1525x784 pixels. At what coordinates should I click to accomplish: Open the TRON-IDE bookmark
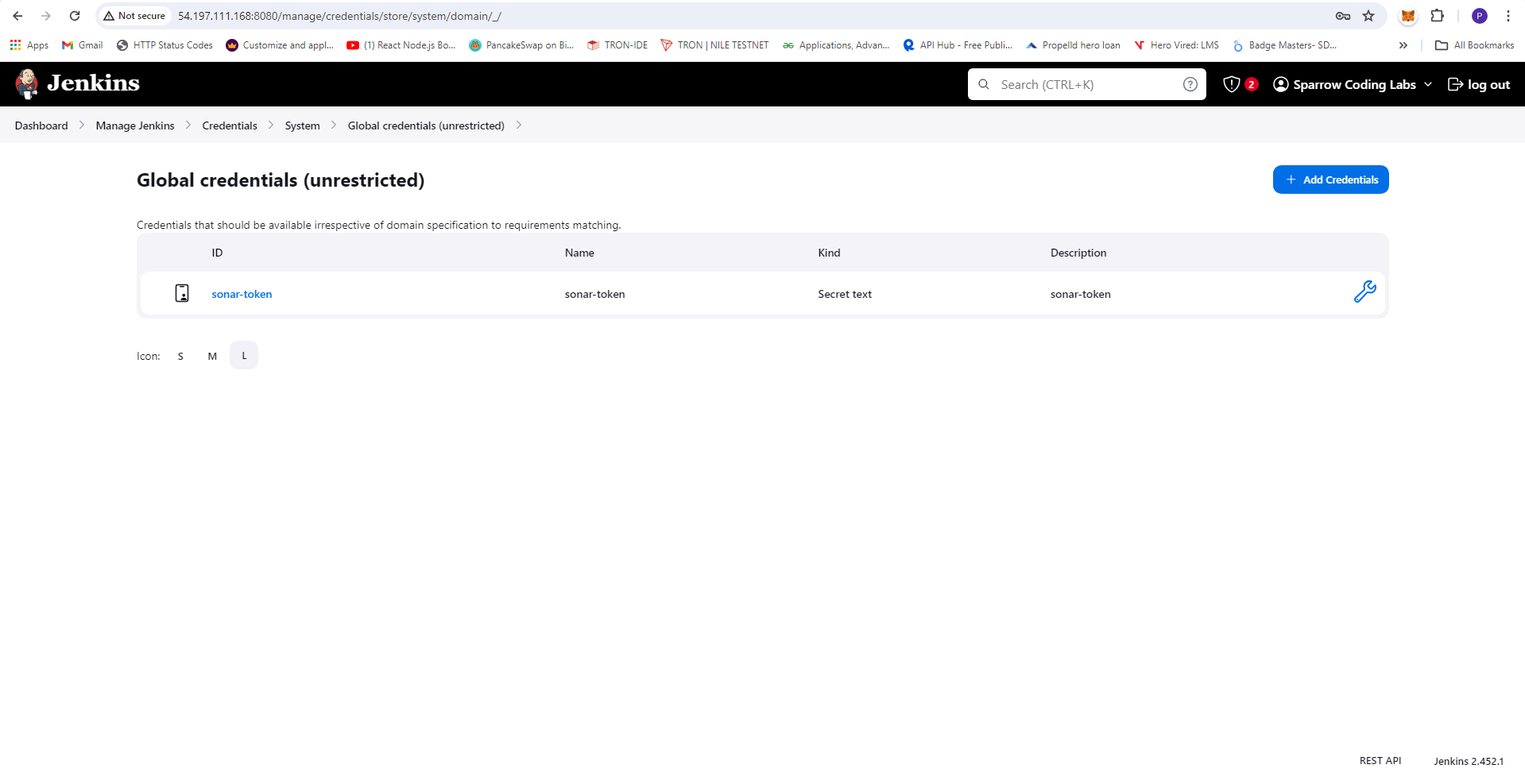(x=617, y=45)
